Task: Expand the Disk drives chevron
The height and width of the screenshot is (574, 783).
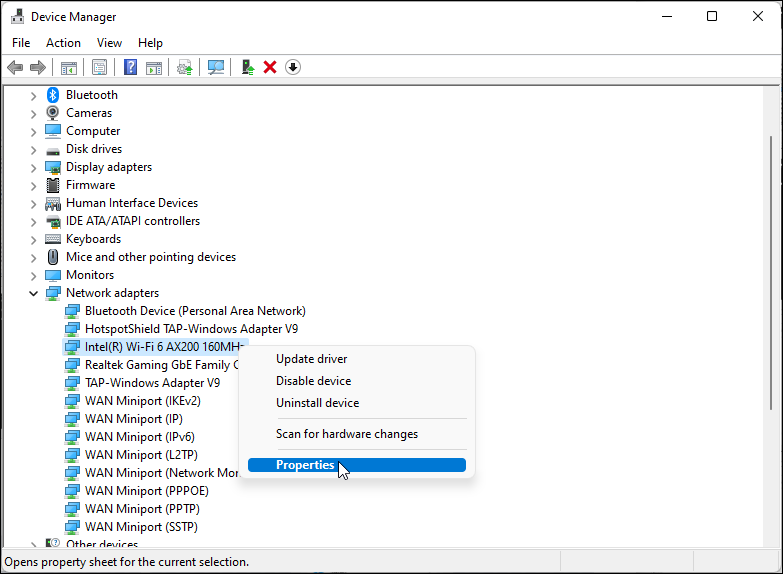Action: coord(33,149)
